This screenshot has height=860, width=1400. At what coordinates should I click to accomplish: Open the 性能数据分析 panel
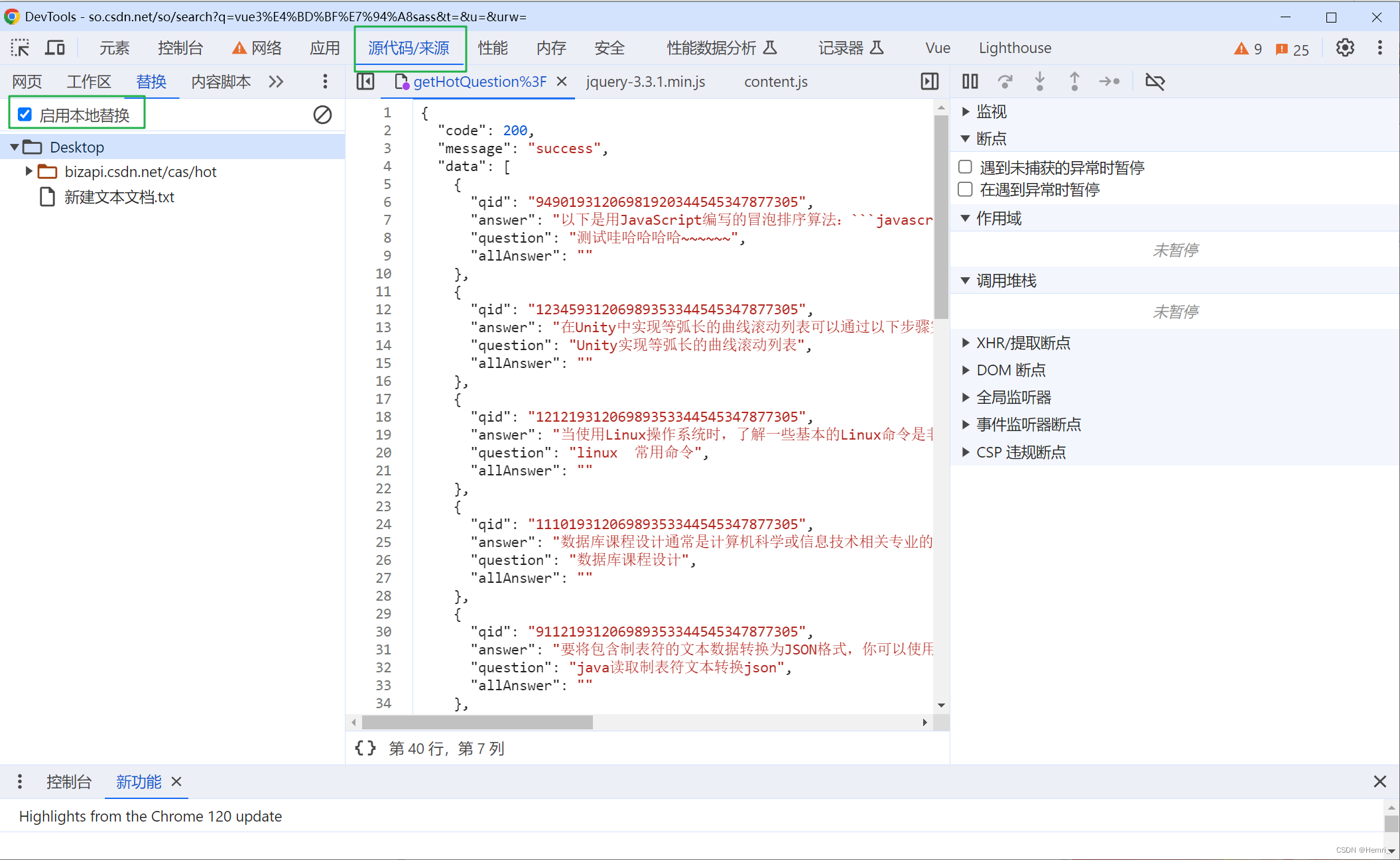coord(722,48)
